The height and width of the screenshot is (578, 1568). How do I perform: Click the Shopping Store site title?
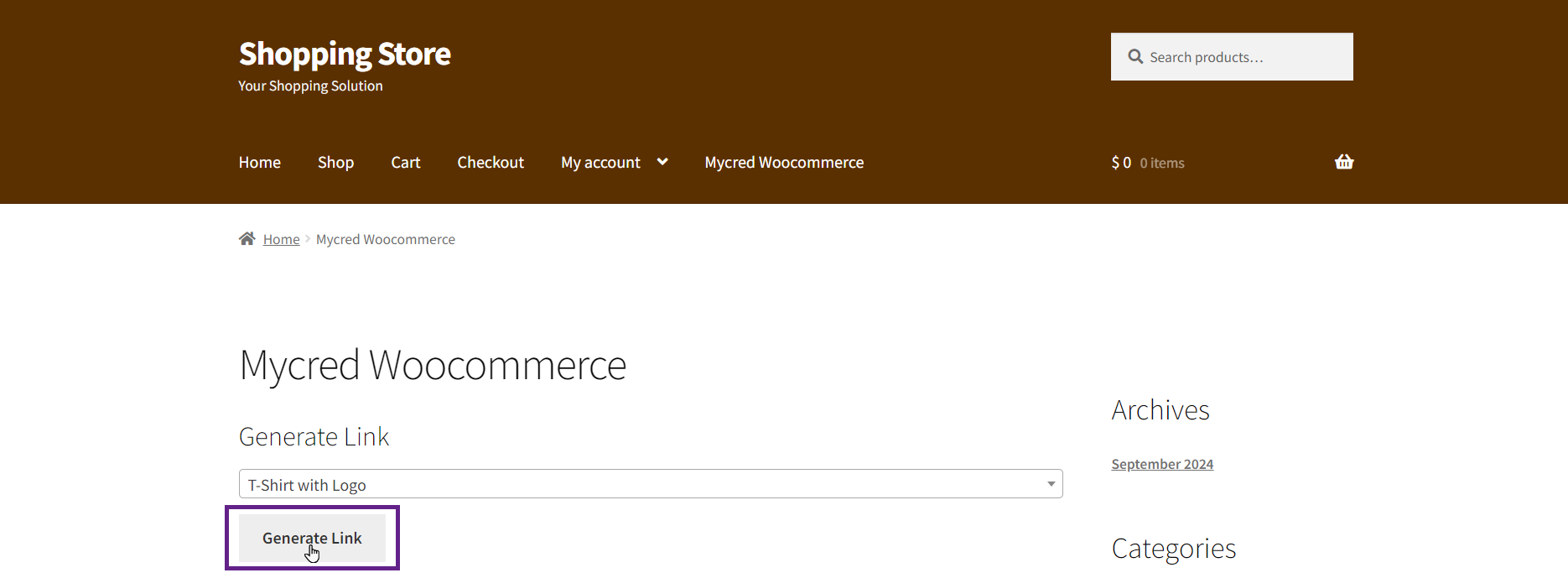point(345,55)
